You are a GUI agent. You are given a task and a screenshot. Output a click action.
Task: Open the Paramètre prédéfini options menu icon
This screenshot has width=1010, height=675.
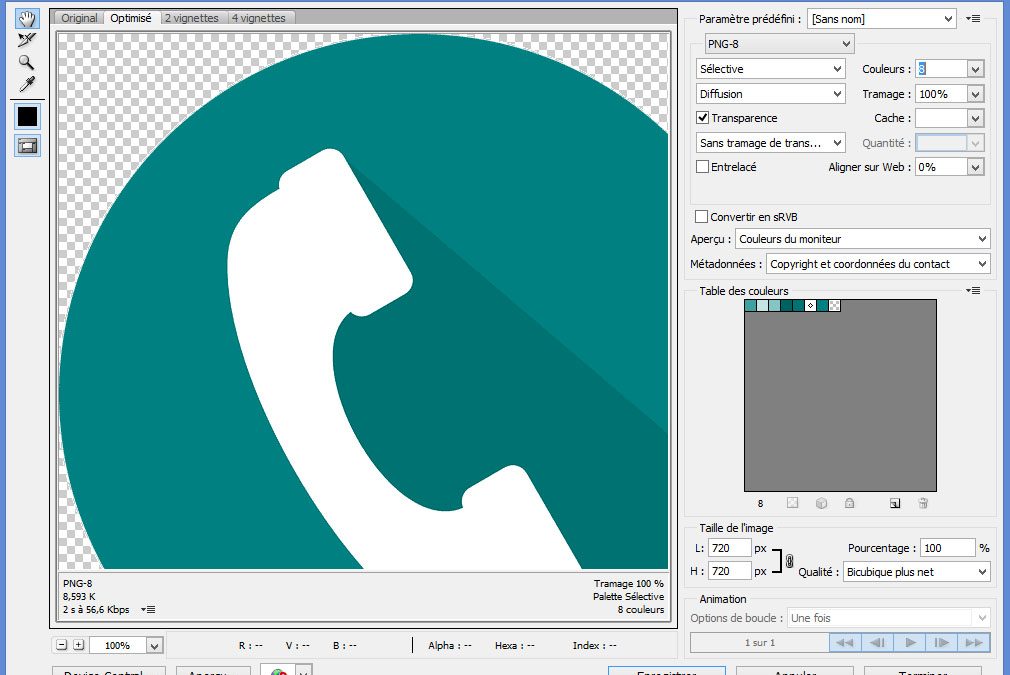[973, 19]
